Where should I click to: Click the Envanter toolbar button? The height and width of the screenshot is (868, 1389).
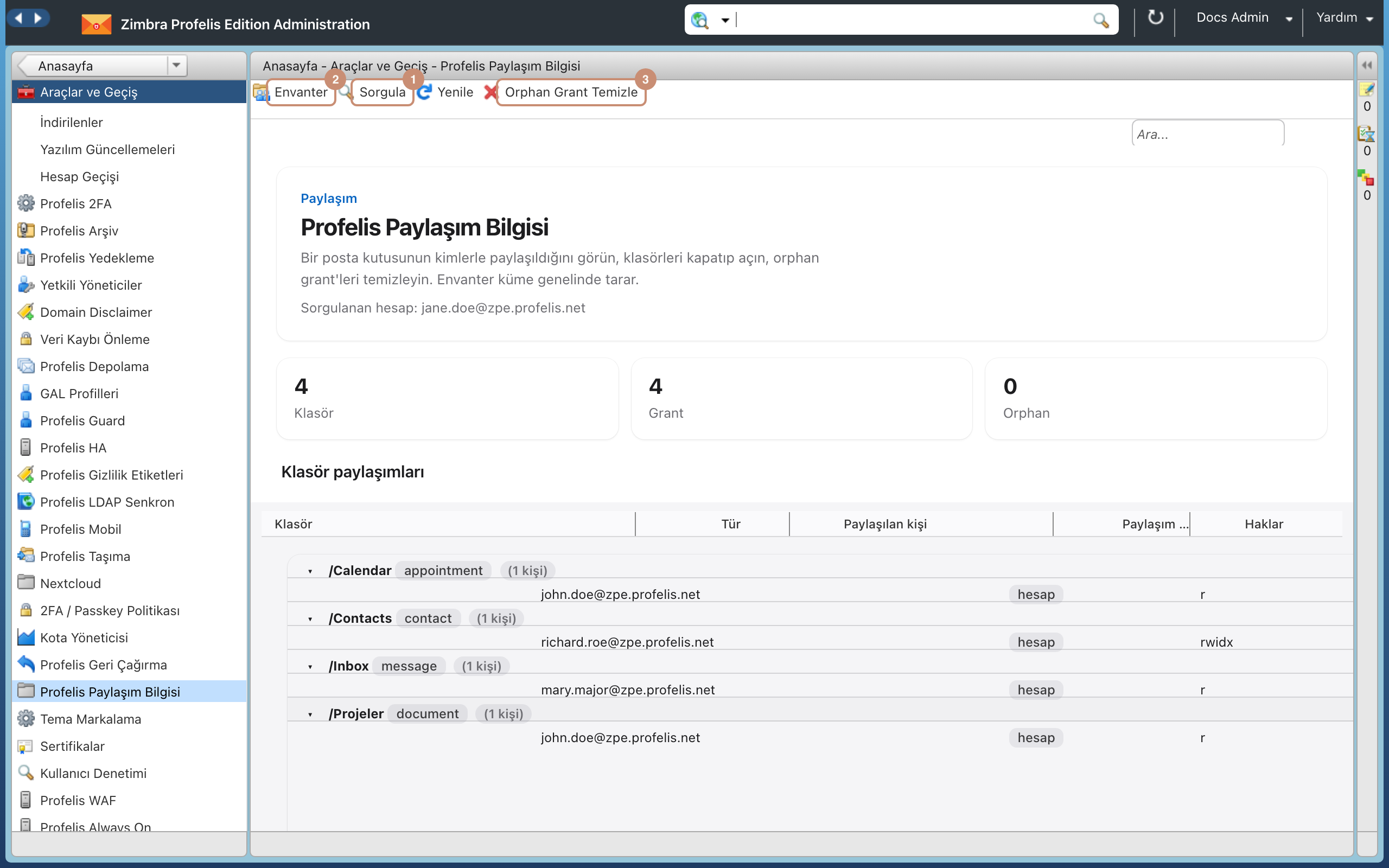(x=301, y=92)
